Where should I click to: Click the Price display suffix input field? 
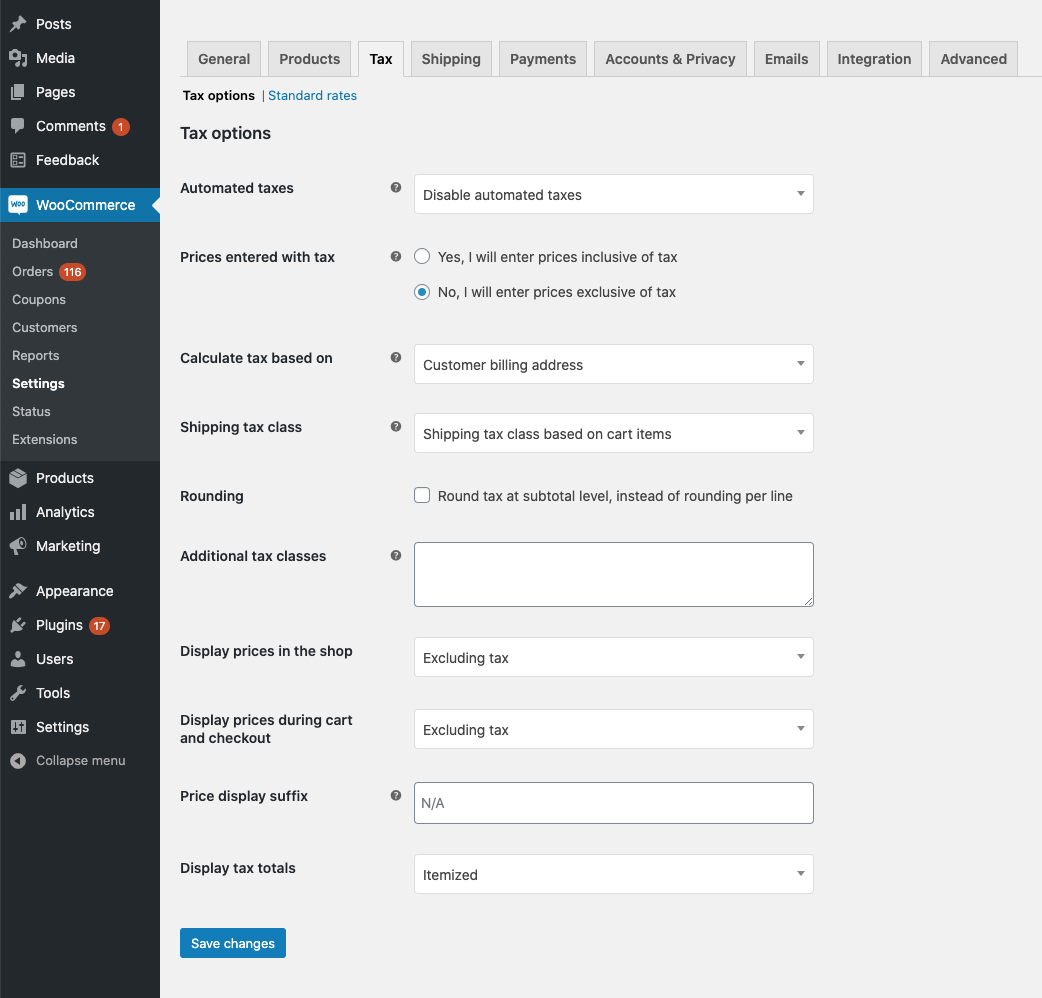[x=613, y=802]
